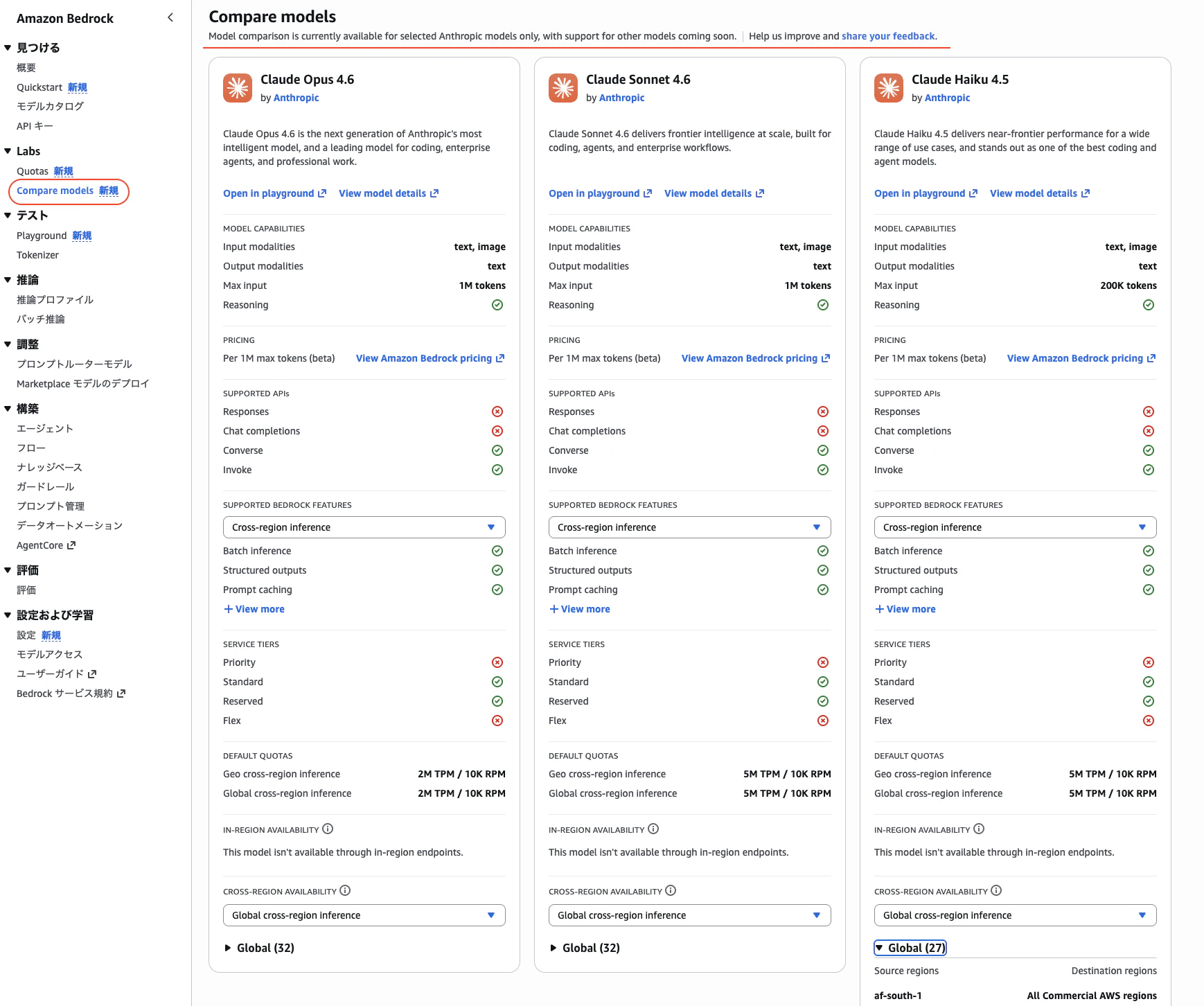Click info icon beside Opus In-Region Availability
The image size is (1204, 1006).
328,829
